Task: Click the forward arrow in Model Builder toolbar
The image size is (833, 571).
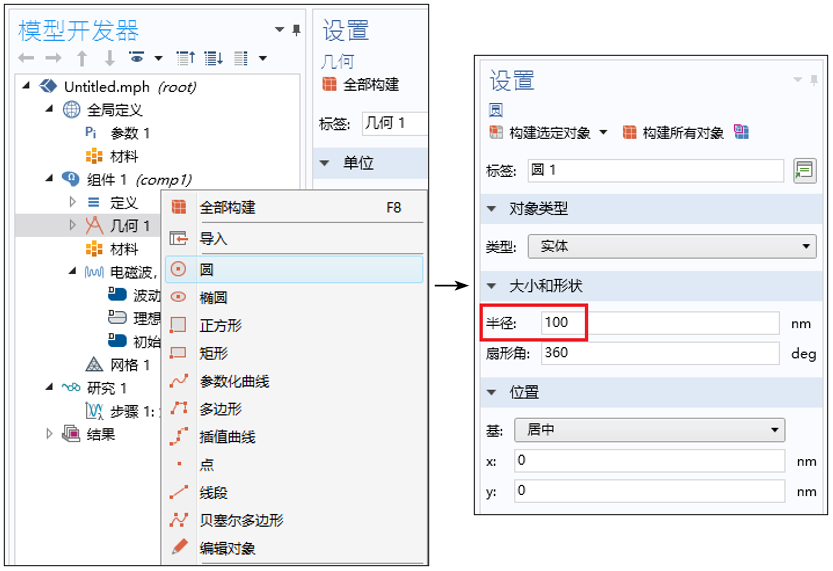Action: coord(53,58)
